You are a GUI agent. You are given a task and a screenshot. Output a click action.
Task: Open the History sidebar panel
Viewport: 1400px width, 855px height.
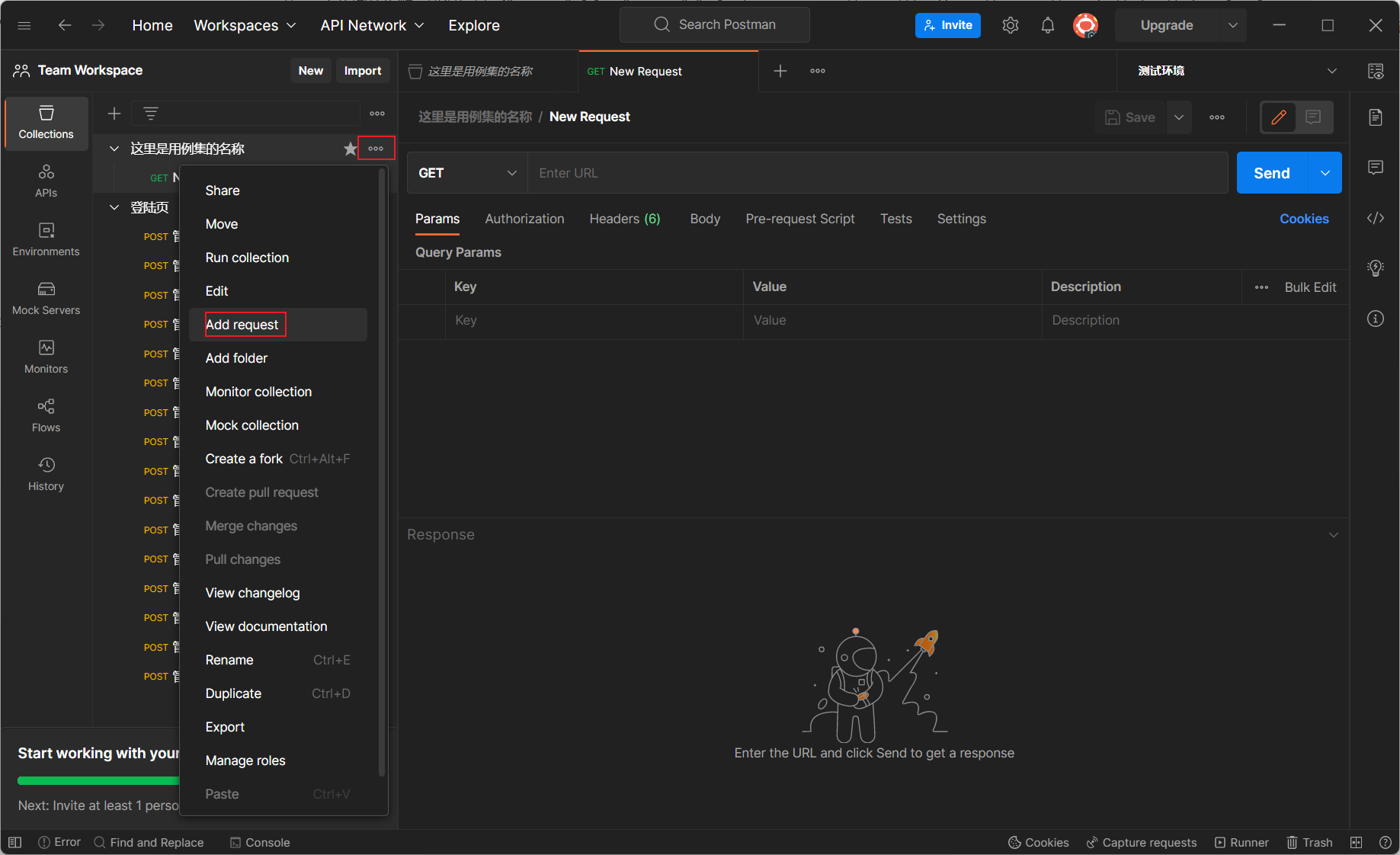point(46,474)
